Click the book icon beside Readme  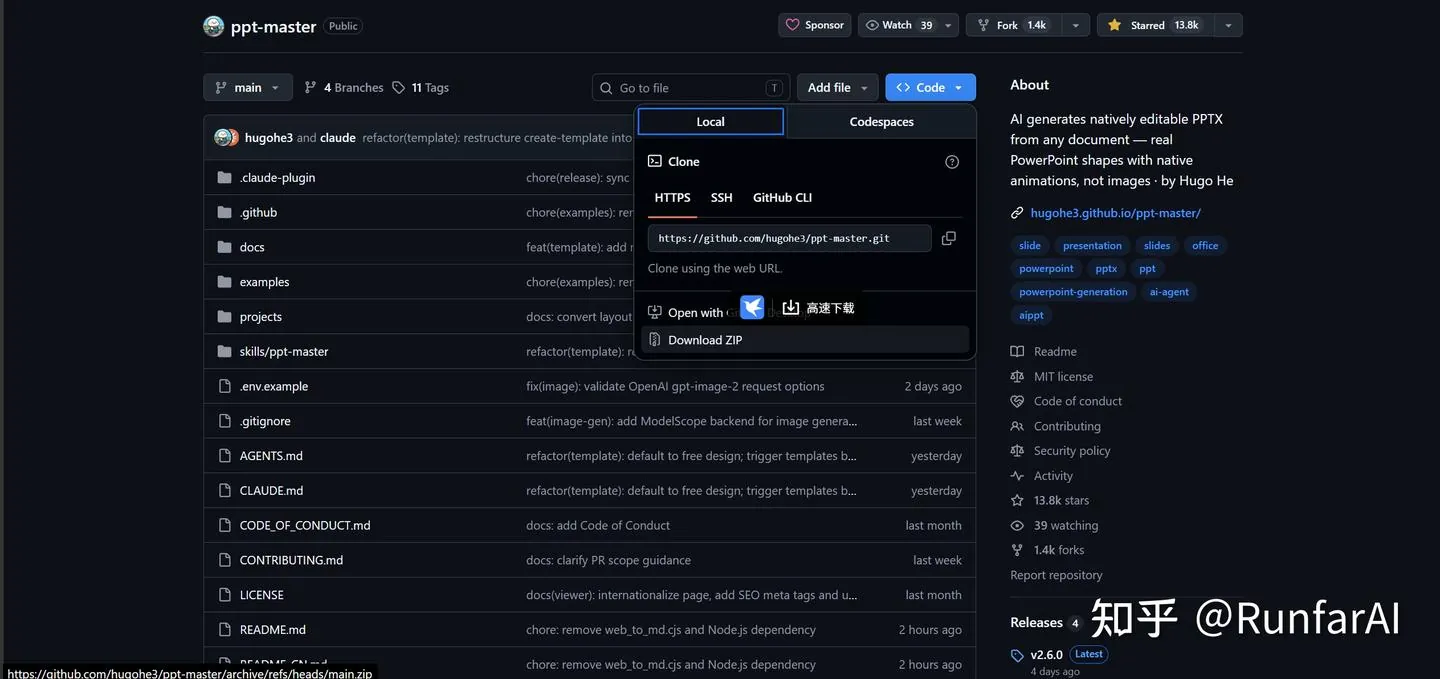point(1017,352)
